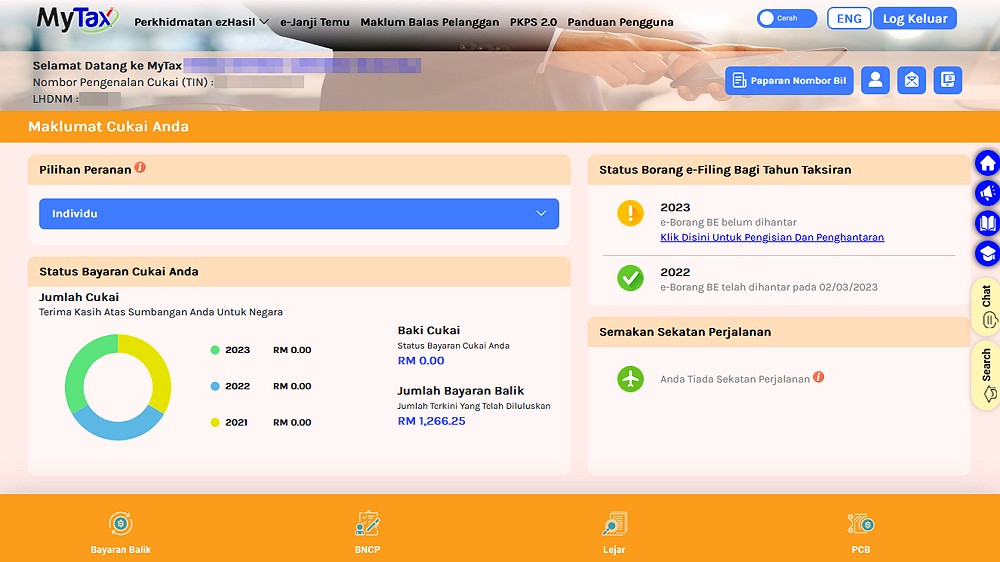Click the blue 2022 legend dot
The width and height of the screenshot is (1000, 562).
215,386
